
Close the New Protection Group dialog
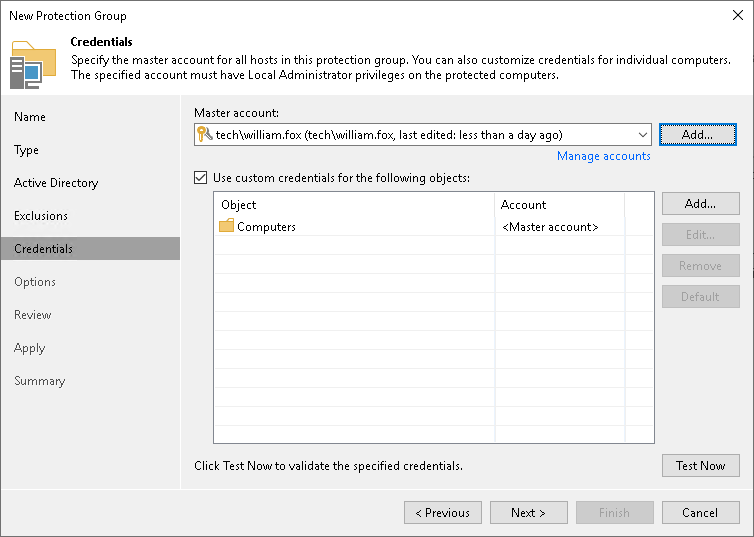[737, 16]
